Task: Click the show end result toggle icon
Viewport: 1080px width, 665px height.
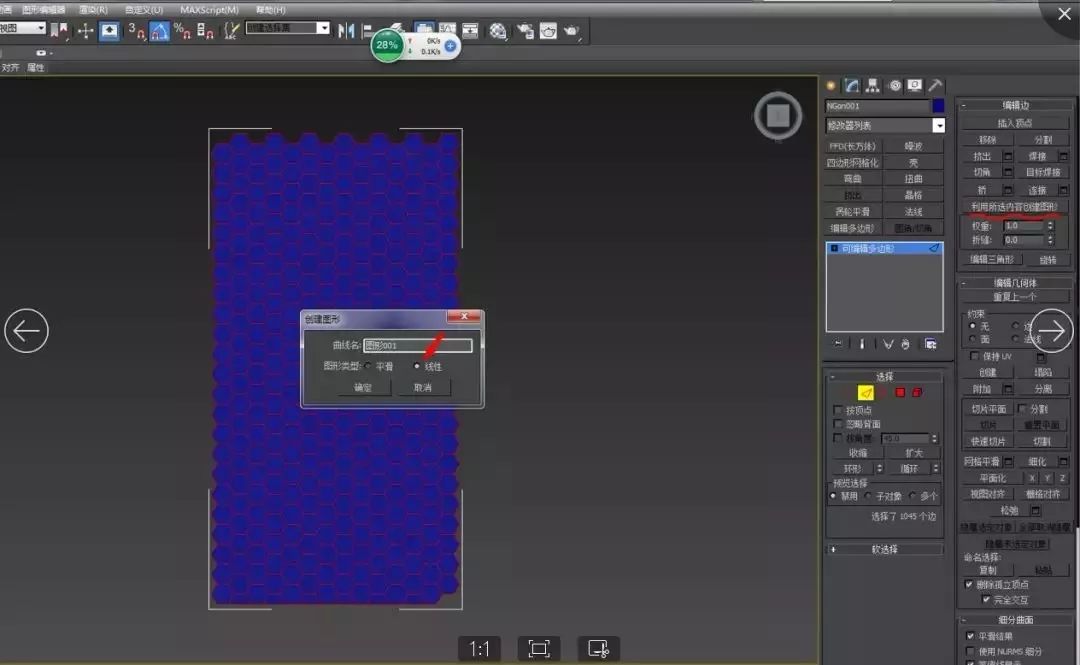Action: (862, 344)
